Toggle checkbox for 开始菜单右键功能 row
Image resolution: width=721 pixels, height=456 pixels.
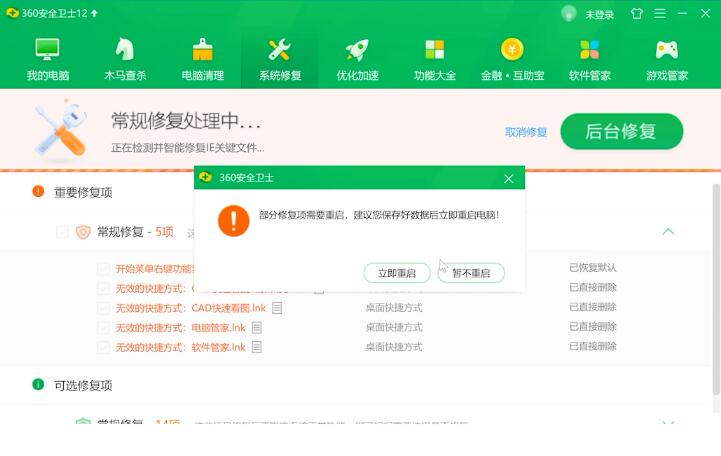[103, 268]
